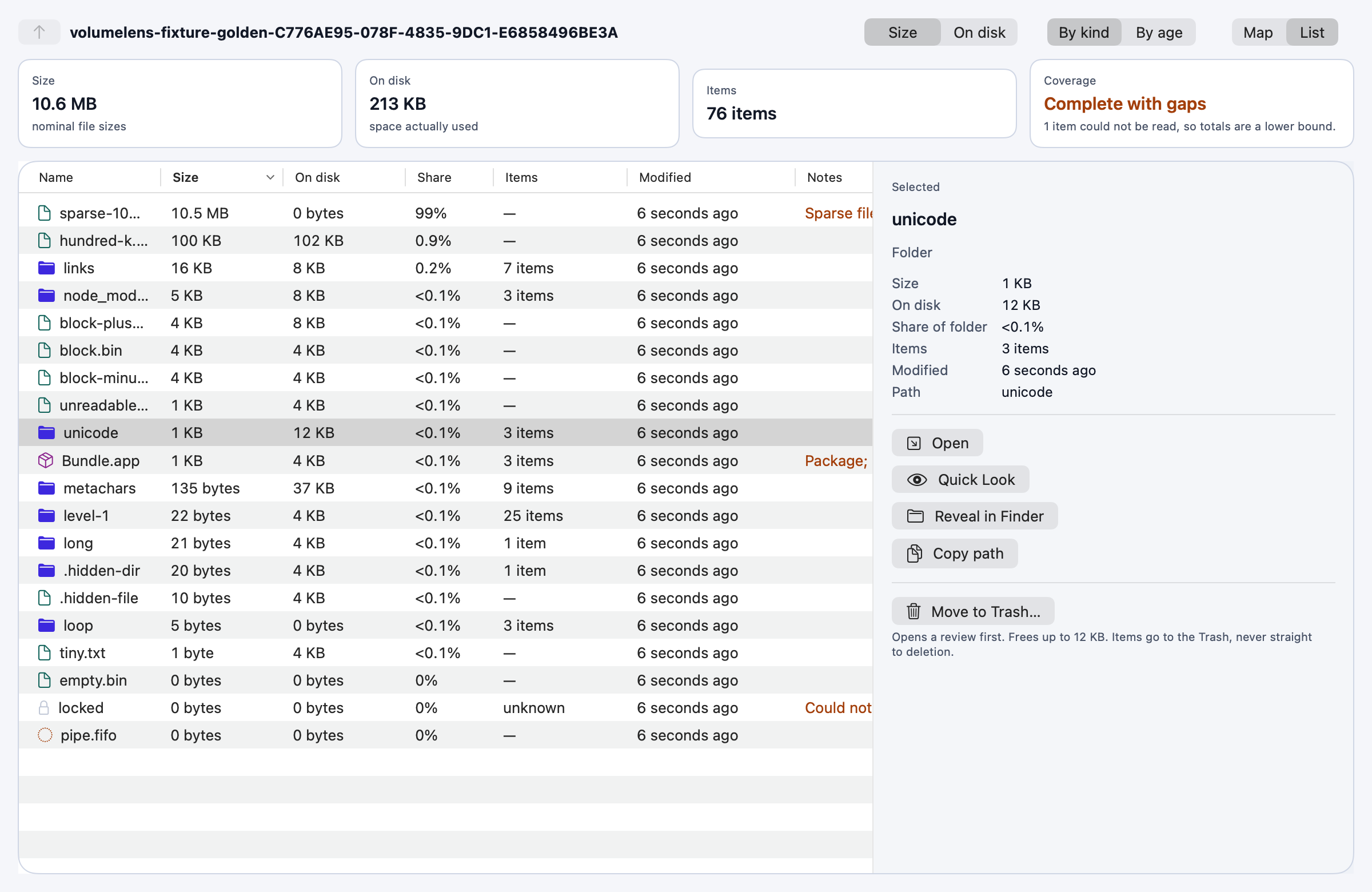Click the metachars folder icon

coord(47,488)
